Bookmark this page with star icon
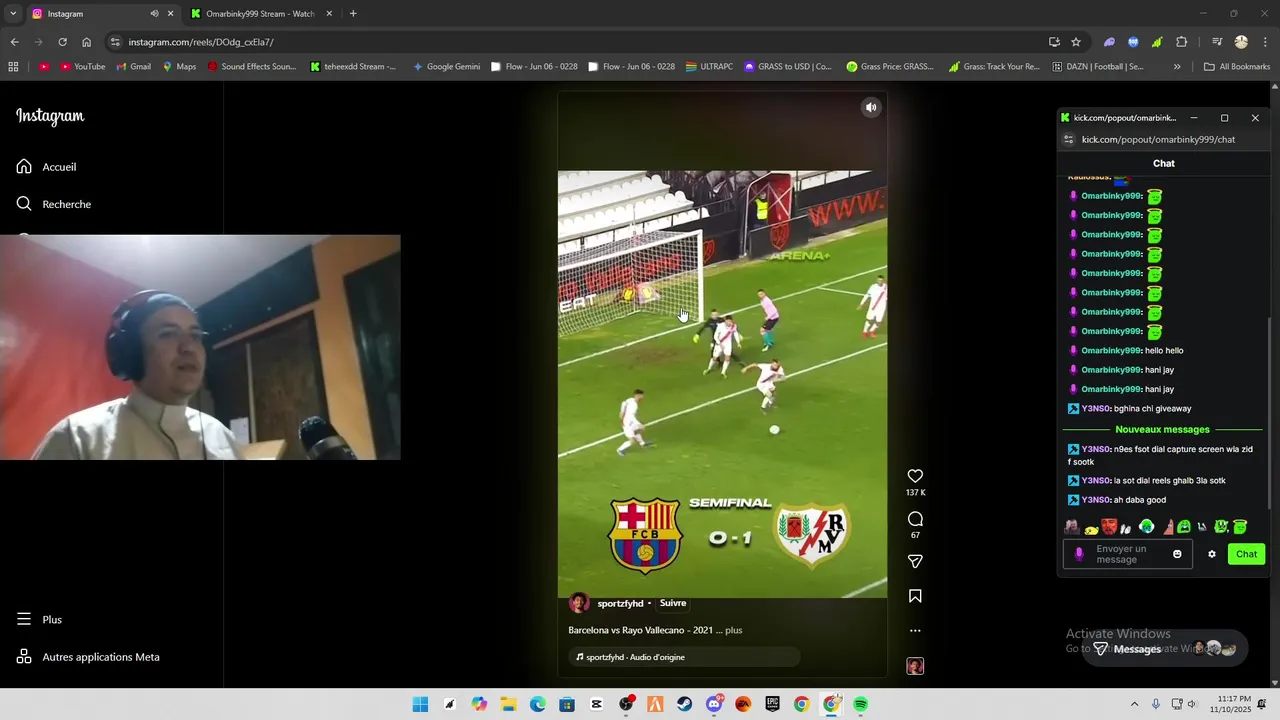The image size is (1280, 720). coord(1076,42)
